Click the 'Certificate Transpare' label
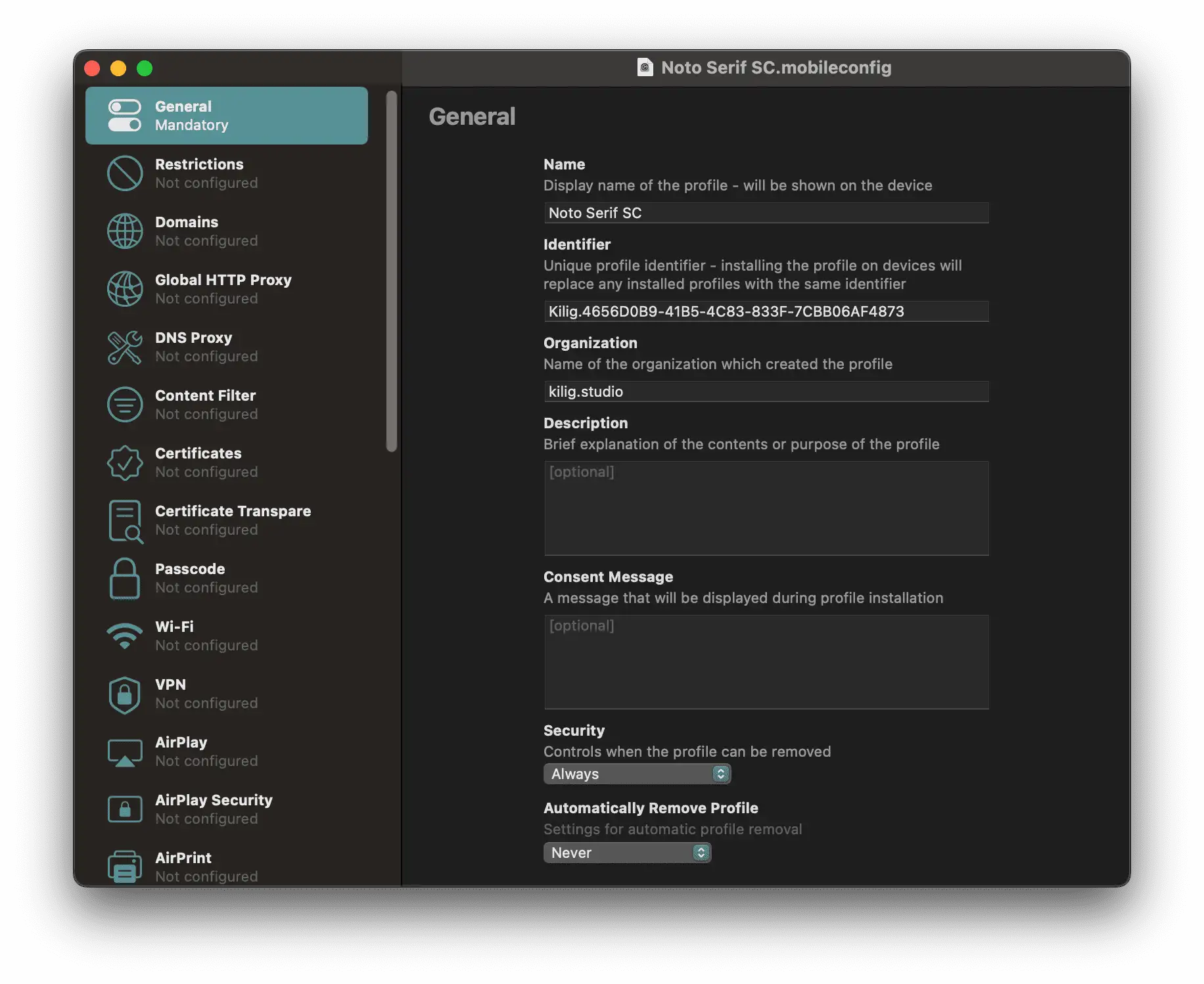The height and width of the screenshot is (984, 1204). [x=233, y=511]
